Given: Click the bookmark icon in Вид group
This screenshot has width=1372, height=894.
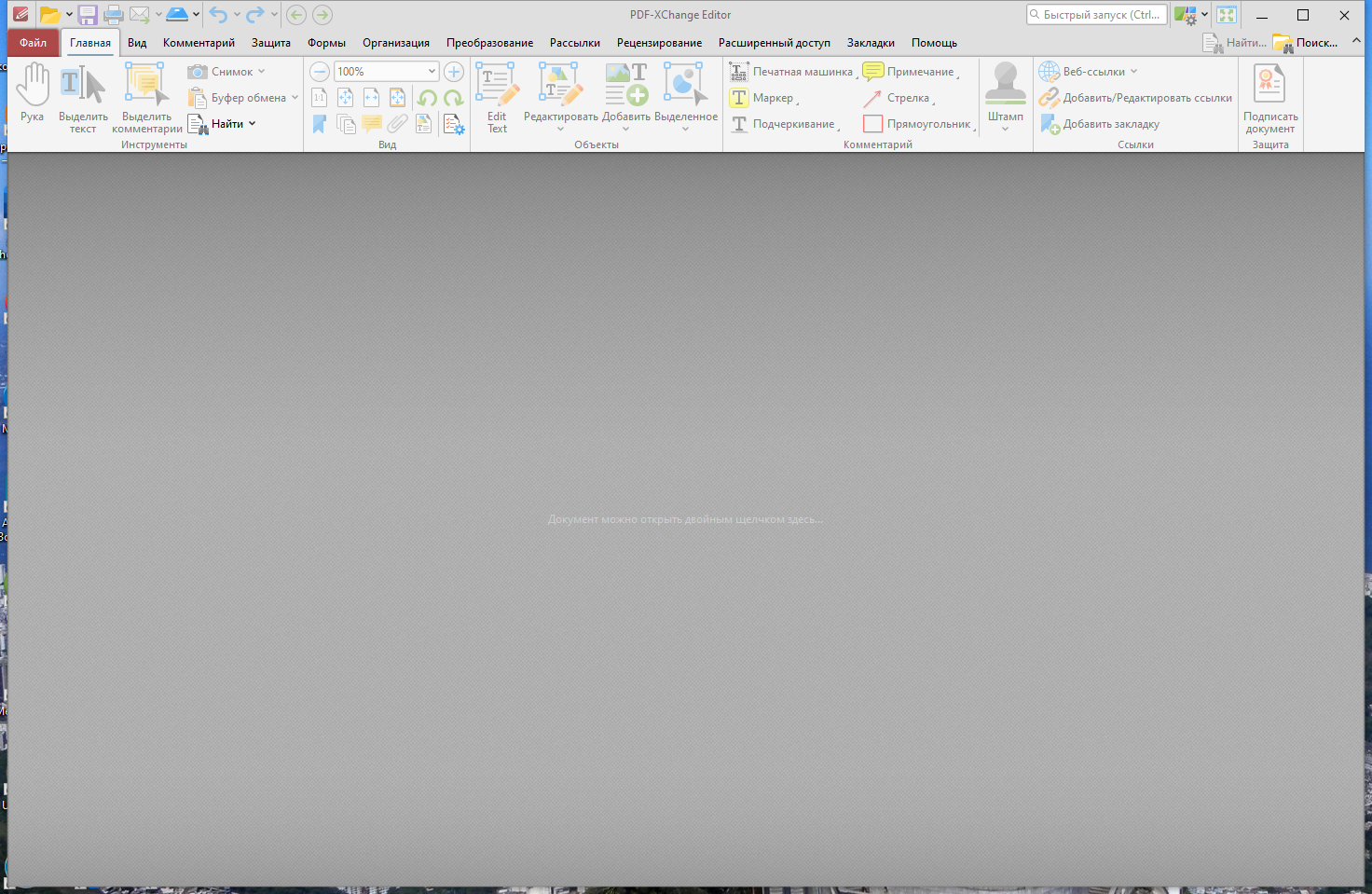Looking at the screenshot, I should (320, 123).
